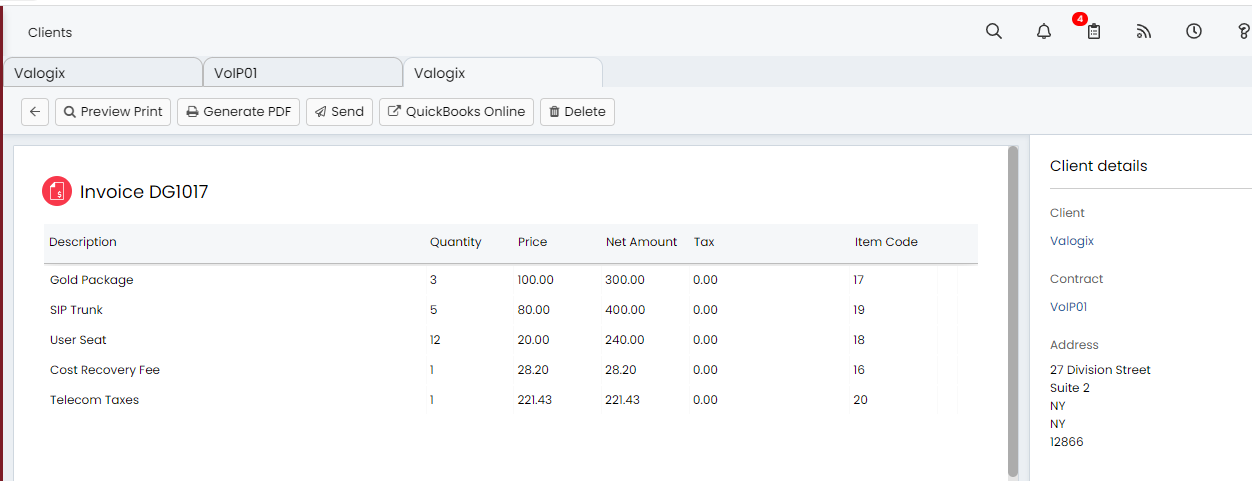The width and height of the screenshot is (1252, 481).
Task: Open the VoIP01 contract link in Client details
Action: tap(1068, 307)
